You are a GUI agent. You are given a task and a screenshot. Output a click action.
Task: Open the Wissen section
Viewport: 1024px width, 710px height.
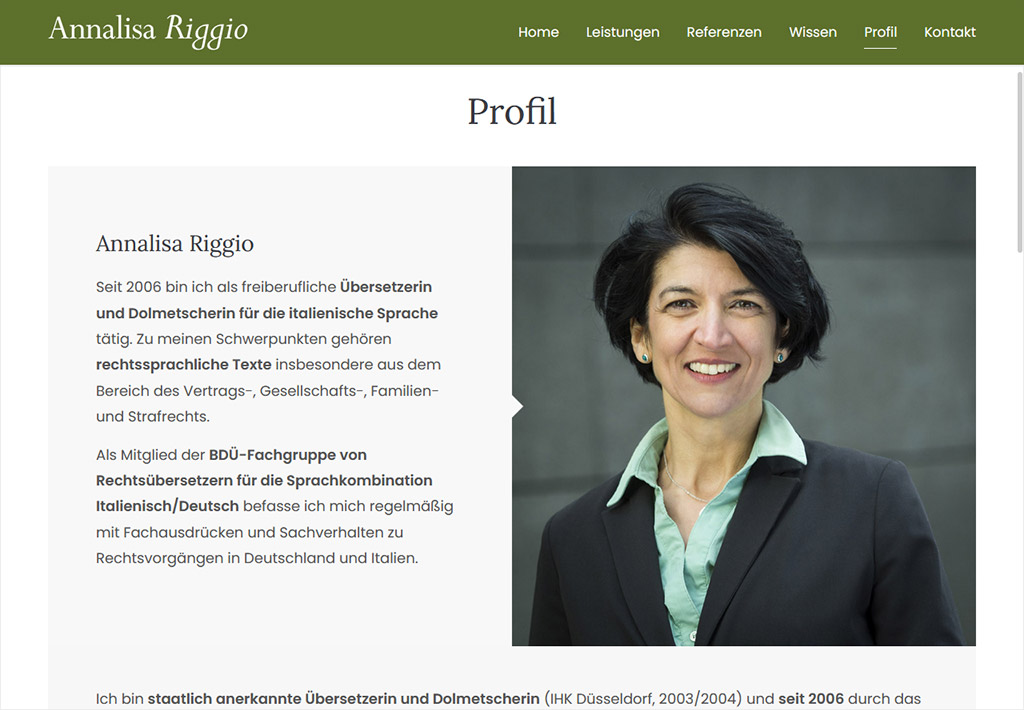tap(812, 32)
